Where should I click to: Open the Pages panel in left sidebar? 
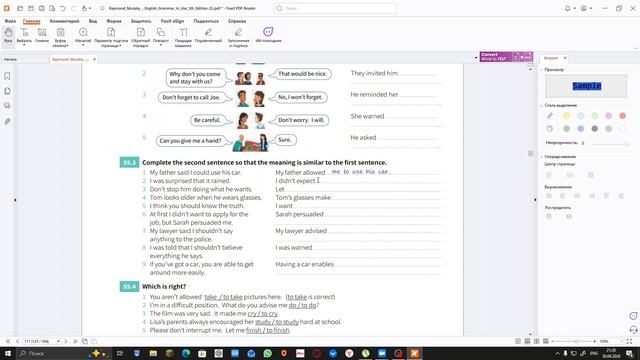tap(7, 91)
